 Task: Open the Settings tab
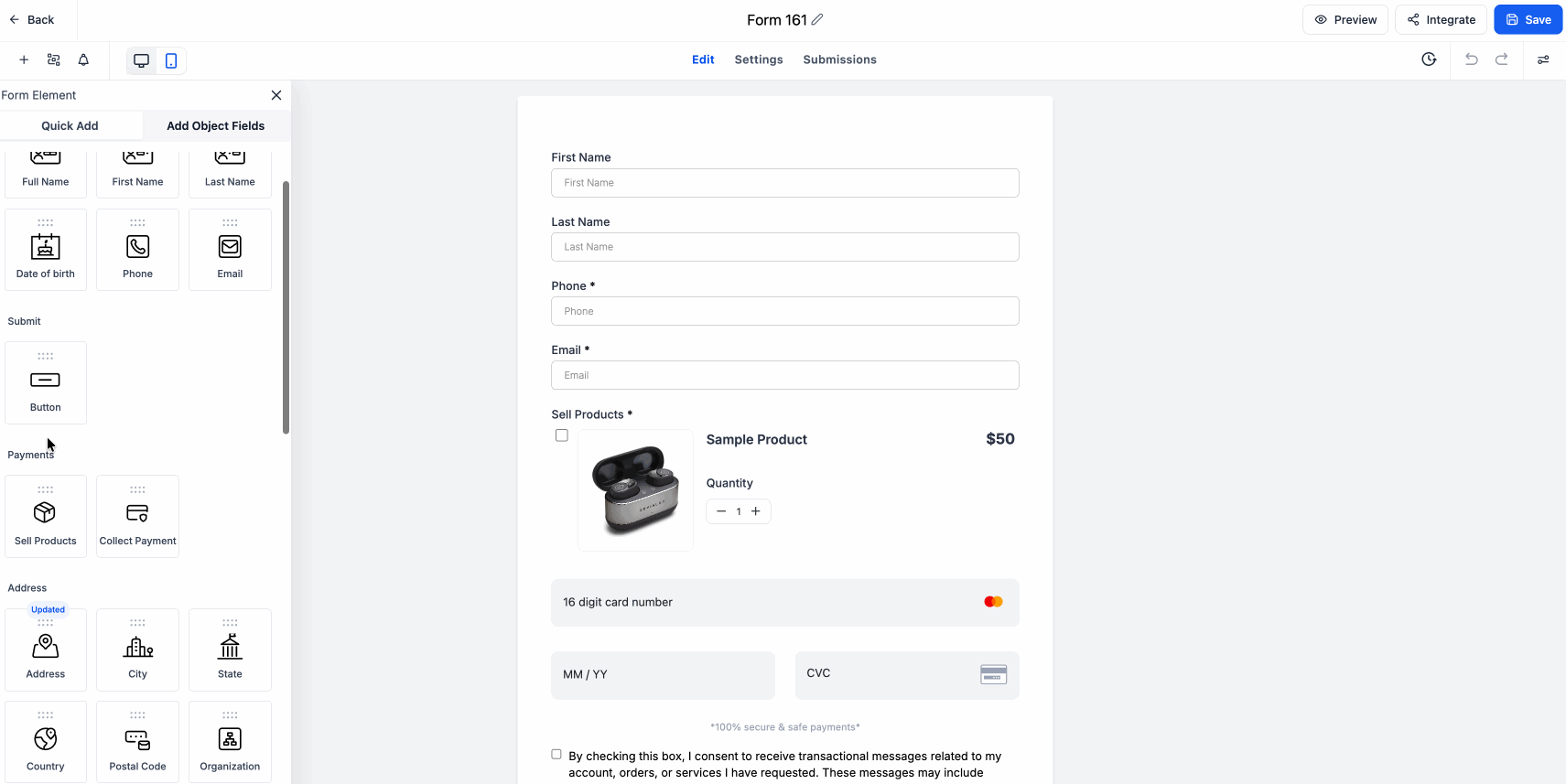pos(759,59)
